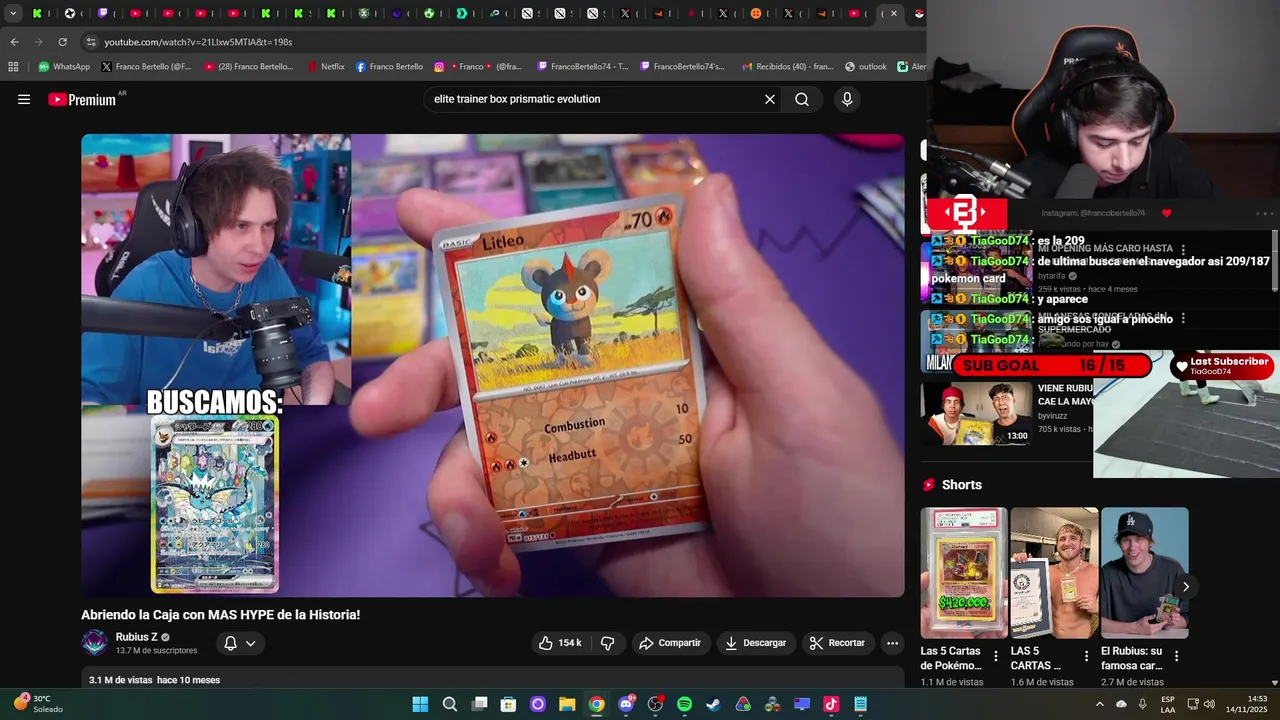The image size is (1280, 720).
Task: Open the YouTube hamburger guide menu
Action: 24,99
